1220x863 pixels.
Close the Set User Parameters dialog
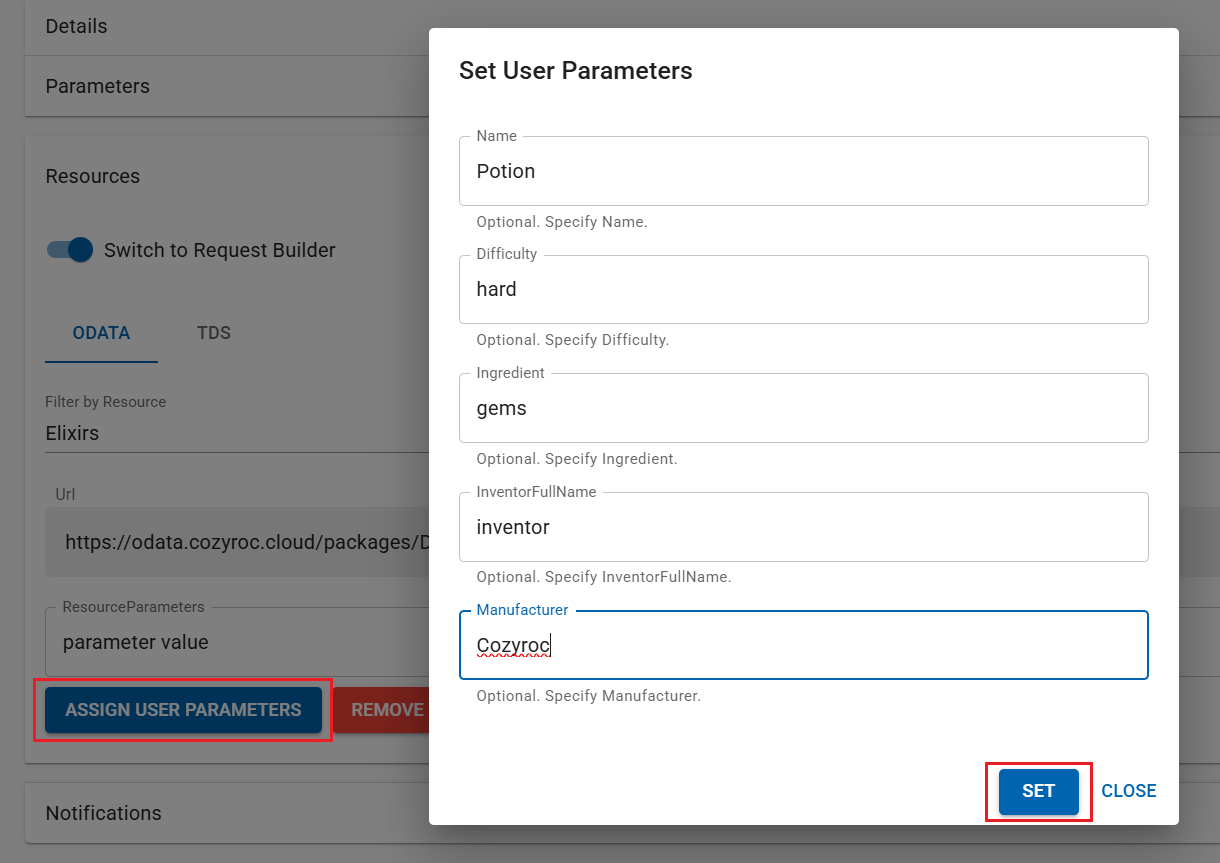(x=1128, y=791)
